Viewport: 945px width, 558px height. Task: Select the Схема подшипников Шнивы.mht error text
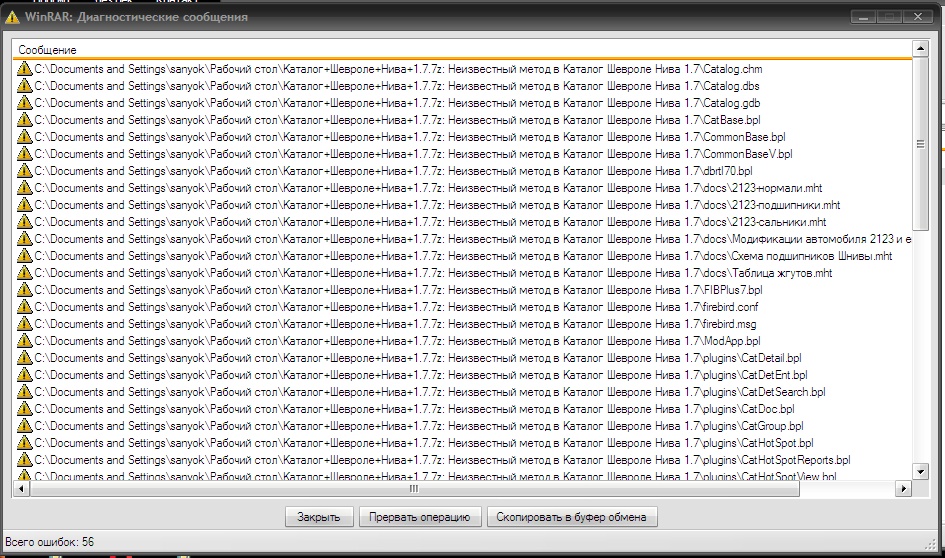click(x=463, y=255)
